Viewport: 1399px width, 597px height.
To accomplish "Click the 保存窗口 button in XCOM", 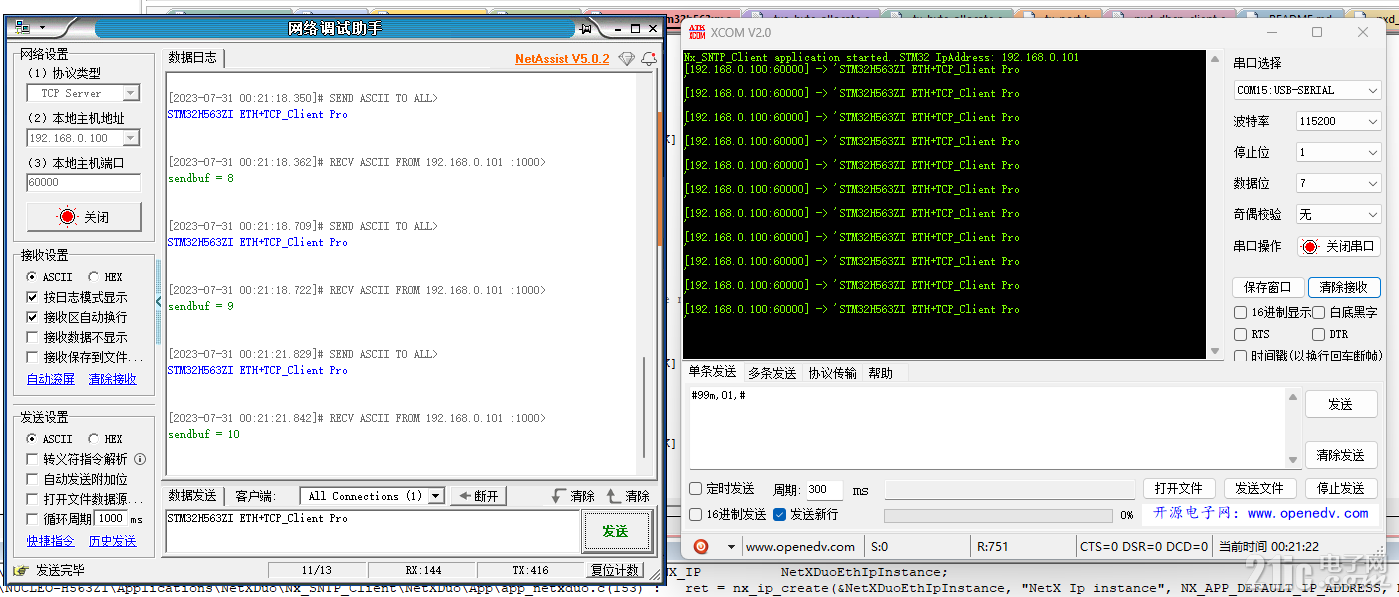I will tap(1267, 287).
